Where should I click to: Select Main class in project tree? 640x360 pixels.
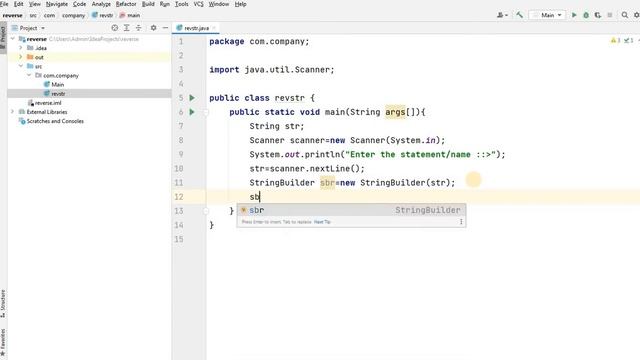(58, 84)
